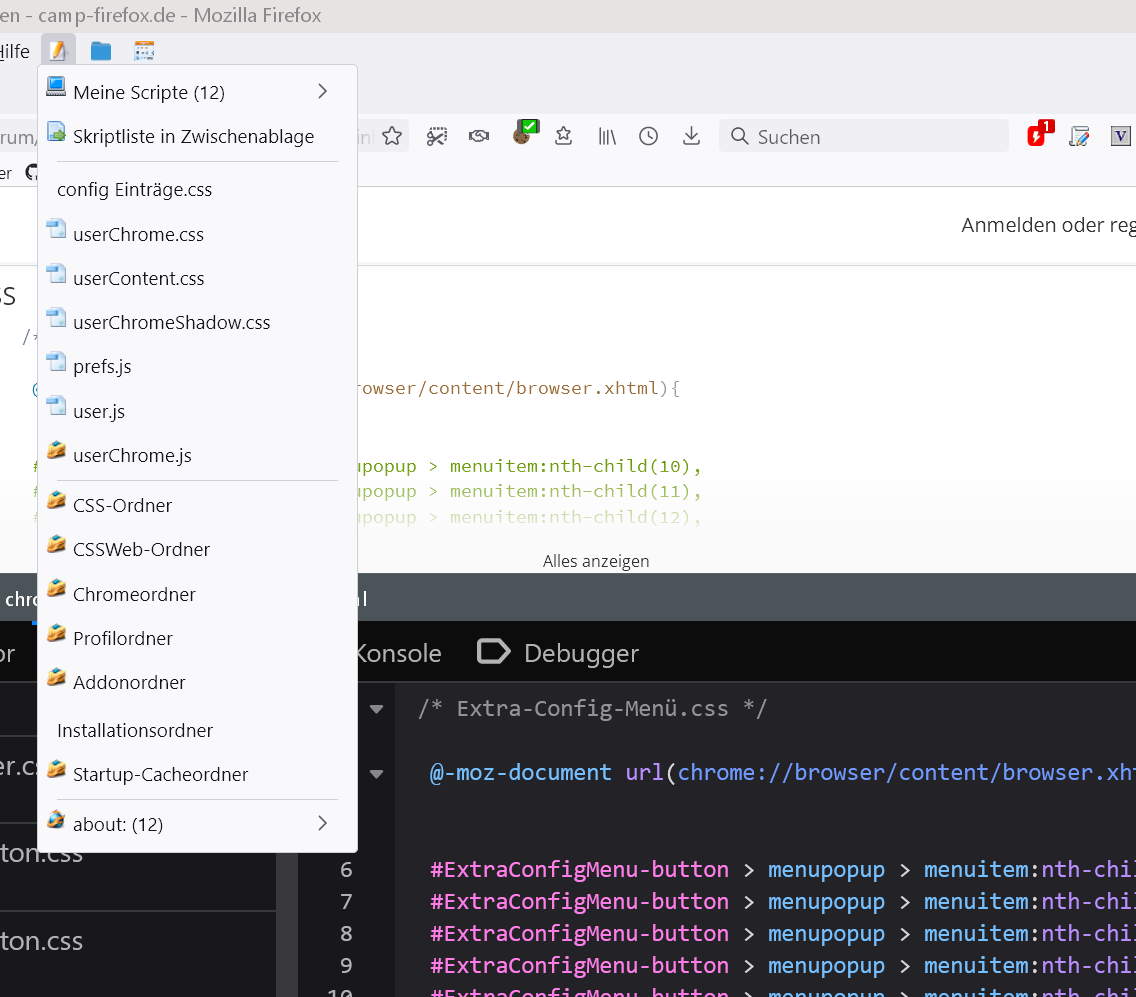Choose Skriptliste in Zwischenablage

click(x=193, y=137)
